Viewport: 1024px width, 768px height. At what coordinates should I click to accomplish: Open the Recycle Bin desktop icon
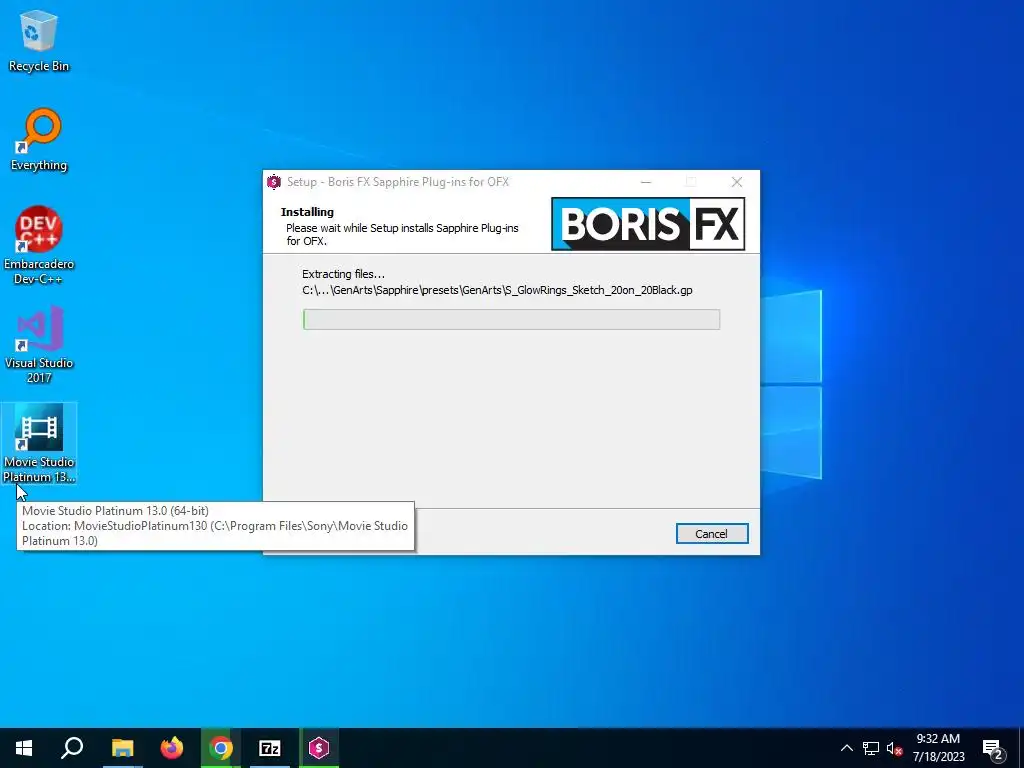(x=39, y=41)
